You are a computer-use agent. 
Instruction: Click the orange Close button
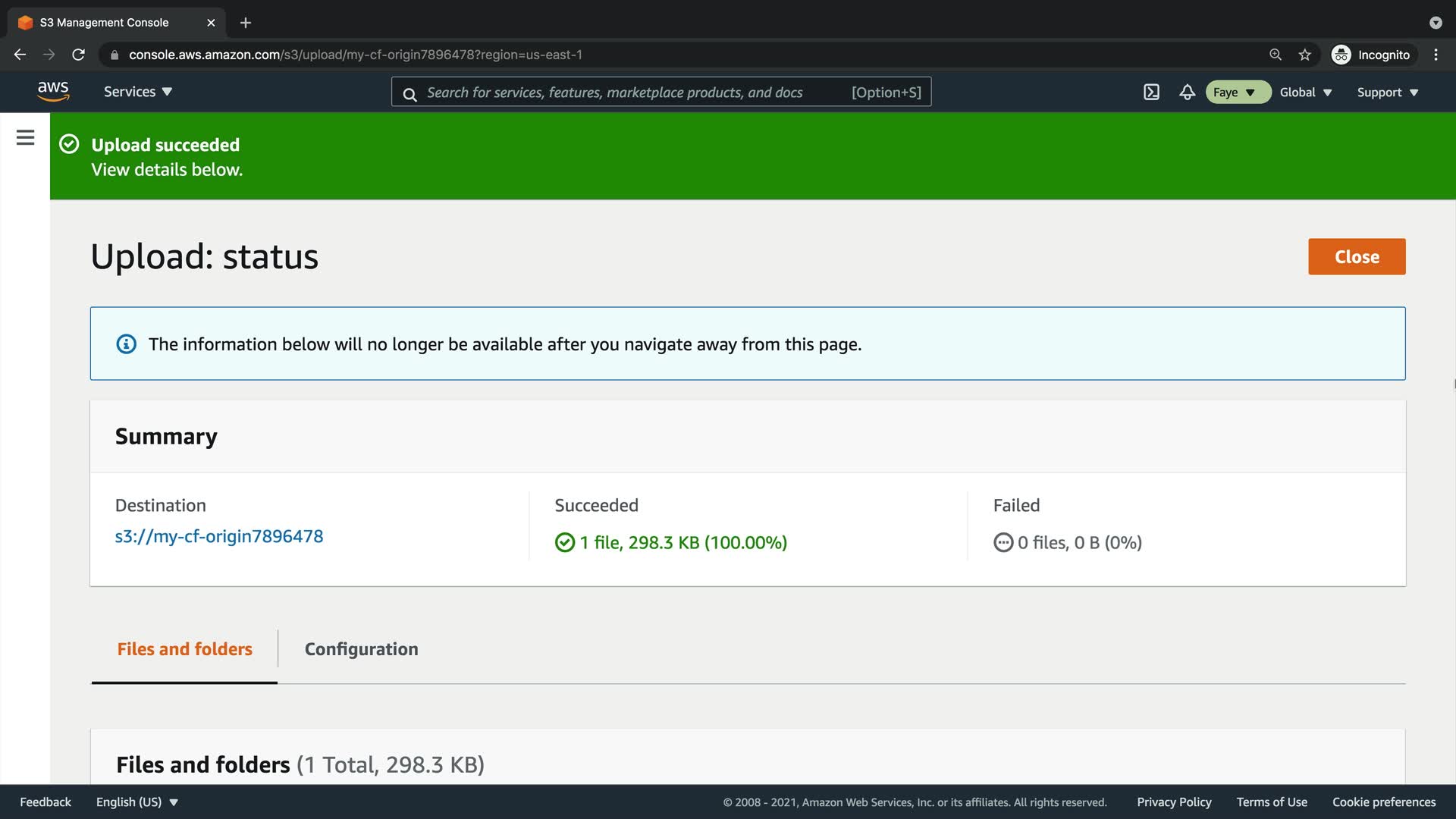1356,256
